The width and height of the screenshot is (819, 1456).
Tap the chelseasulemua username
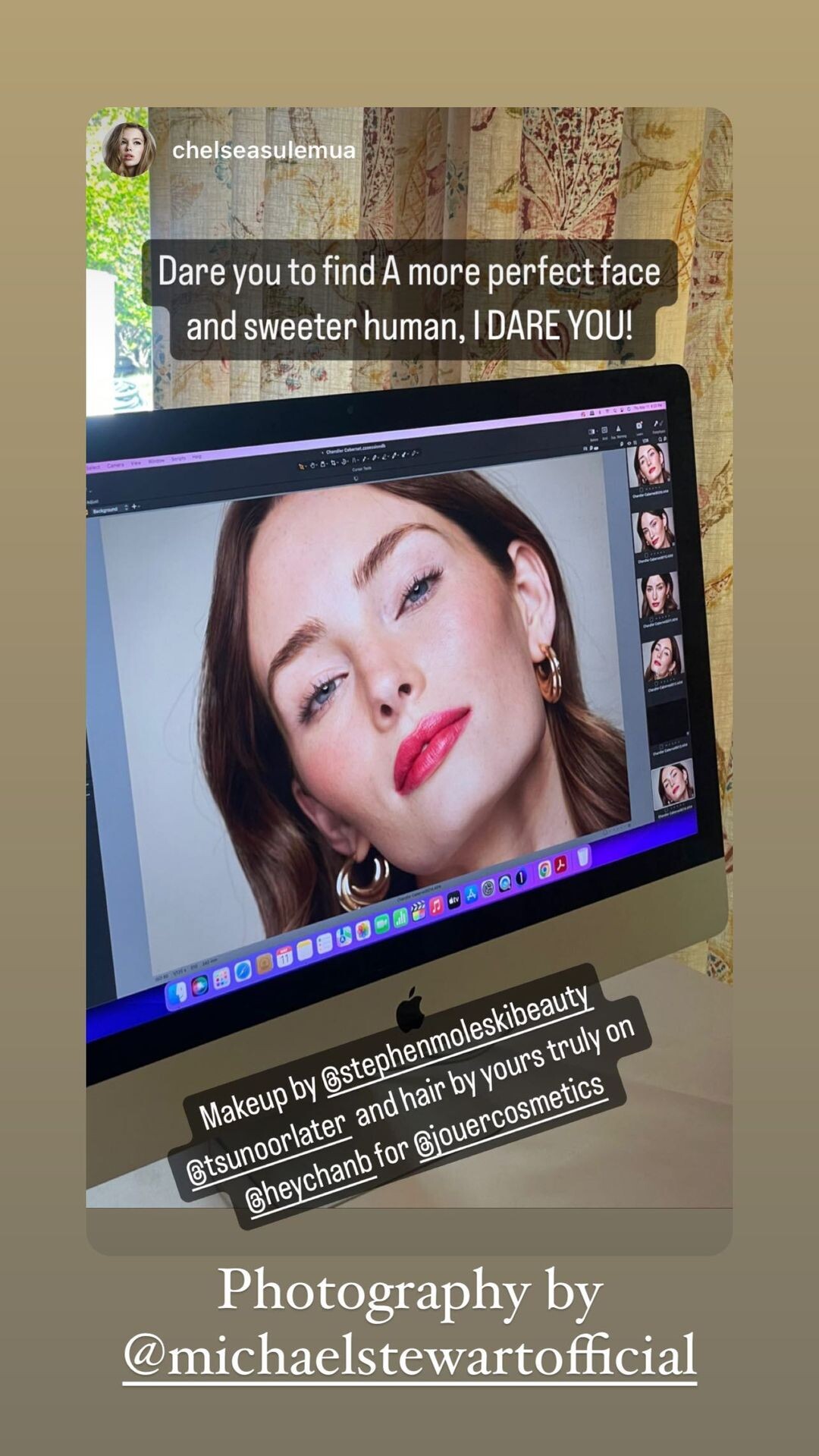point(263,150)
